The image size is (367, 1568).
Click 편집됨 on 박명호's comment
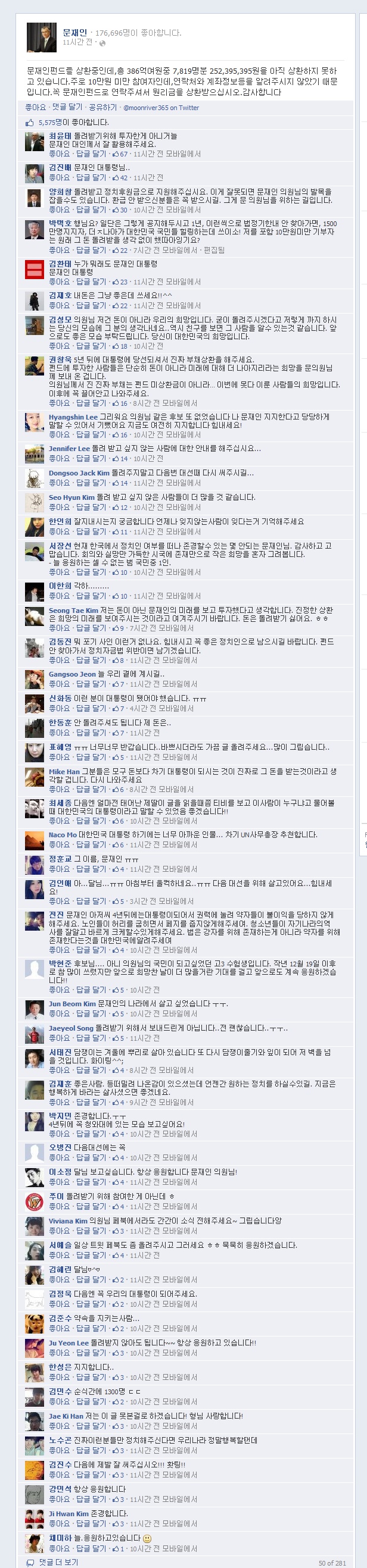pos(213,250)
